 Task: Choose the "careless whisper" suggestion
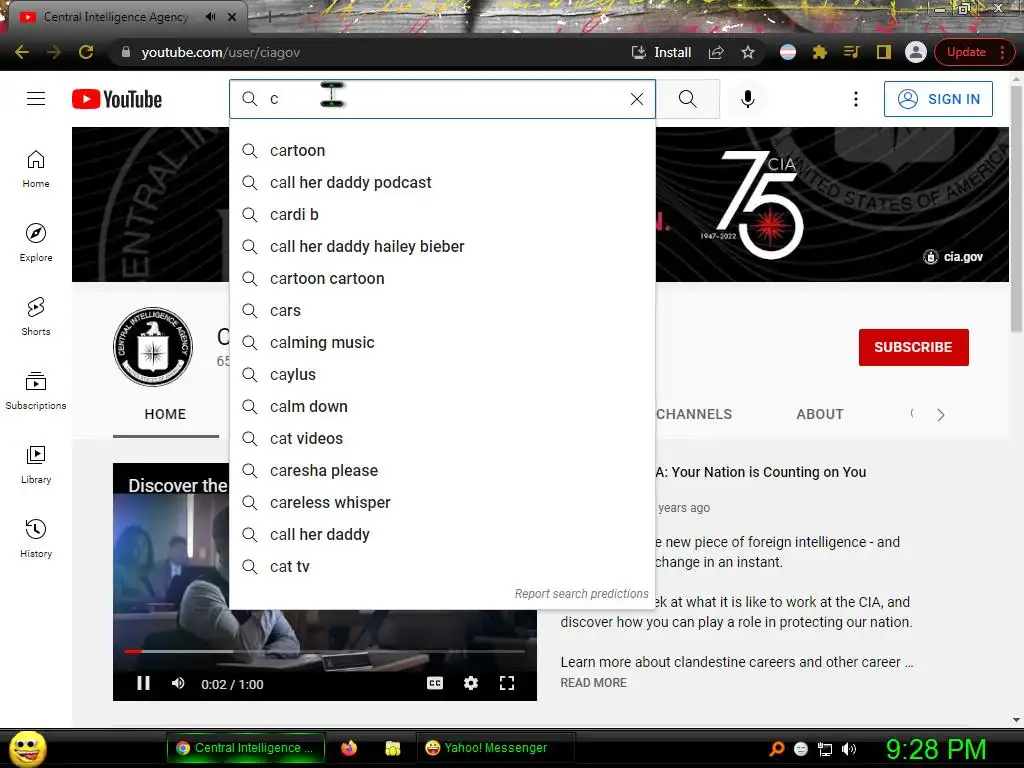[x=442, y=502]
